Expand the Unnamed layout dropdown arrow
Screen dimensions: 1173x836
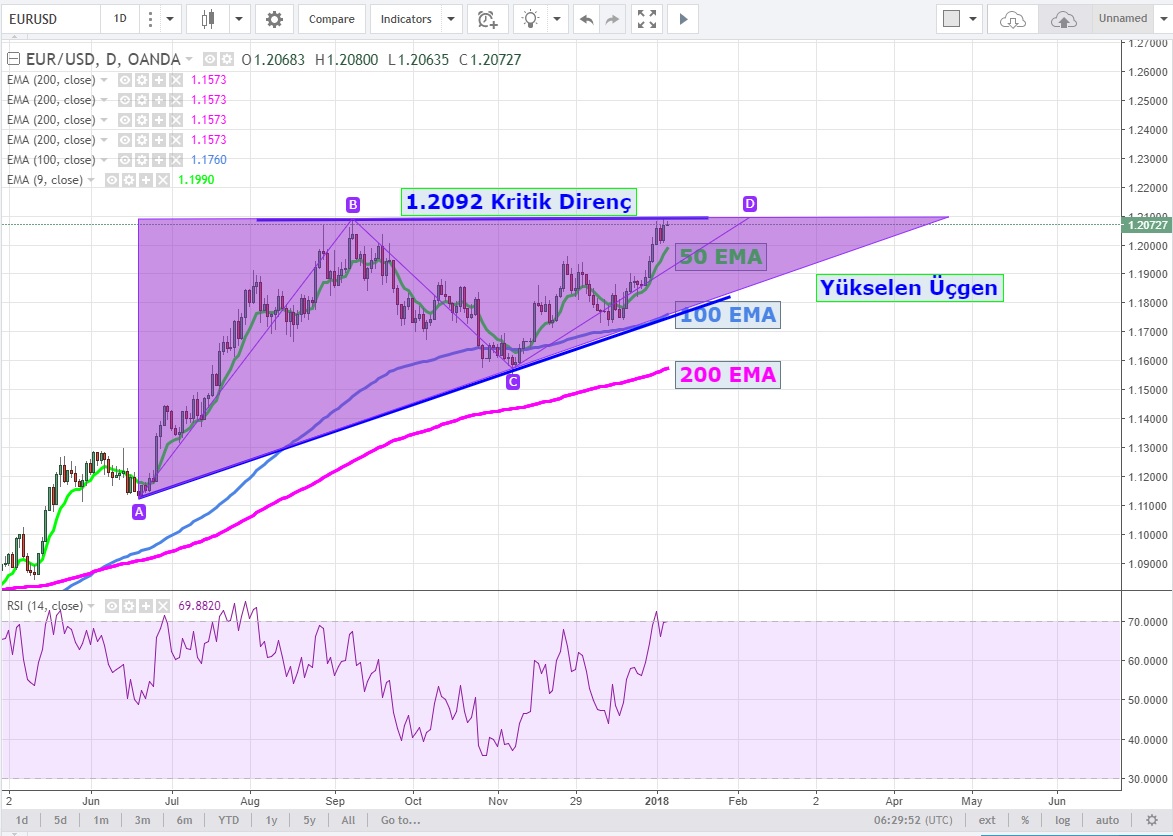[1161, 19]
